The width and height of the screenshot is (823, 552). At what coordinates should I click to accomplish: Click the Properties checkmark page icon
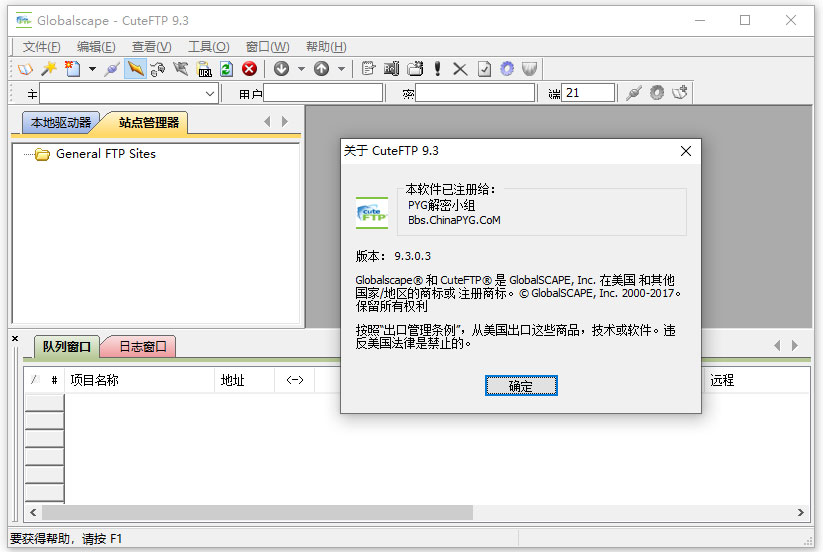(484, 69)
